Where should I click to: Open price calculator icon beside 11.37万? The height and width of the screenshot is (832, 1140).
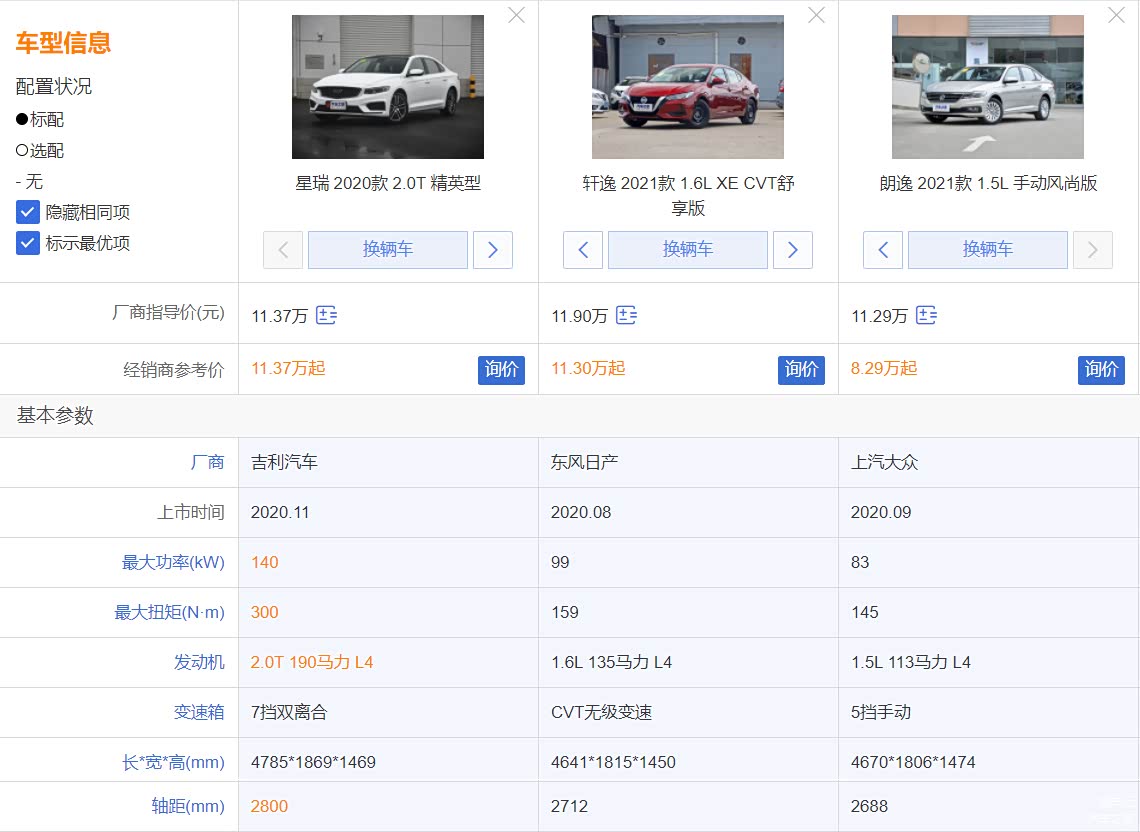click(x=326, y=316)
